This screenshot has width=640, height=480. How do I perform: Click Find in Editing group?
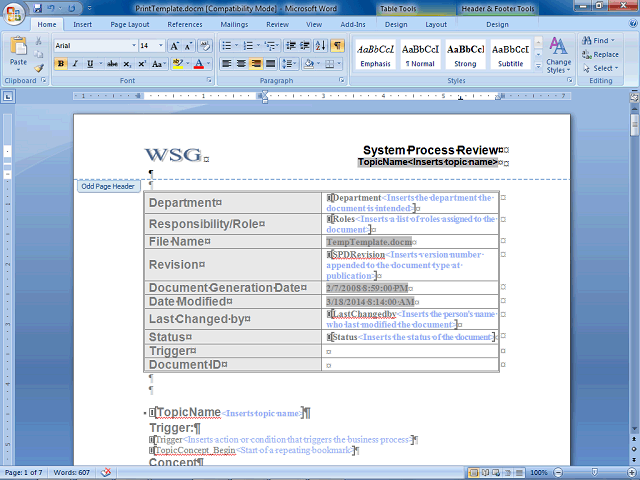(598, 40)
